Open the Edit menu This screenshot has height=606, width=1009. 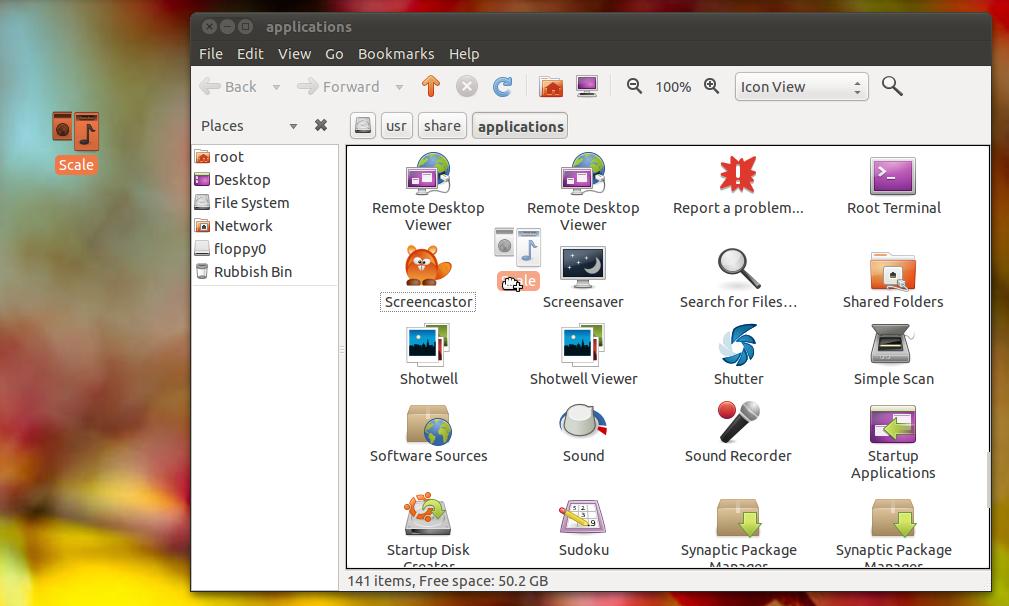(x=250, y=54)
